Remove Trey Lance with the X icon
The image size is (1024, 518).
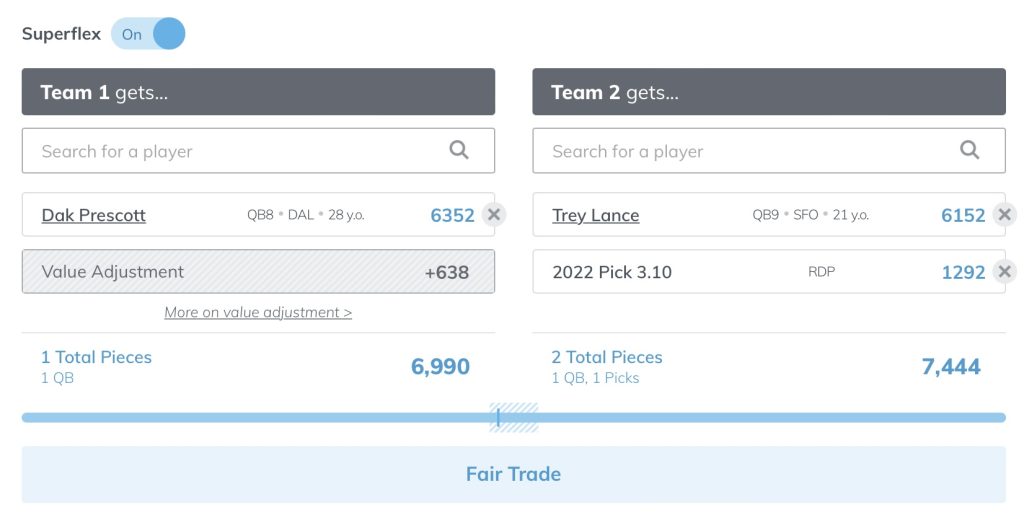coord(1004,214)
